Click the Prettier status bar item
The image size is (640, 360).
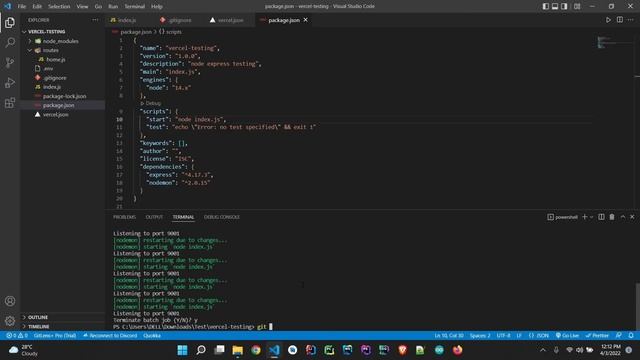point(597,336)
